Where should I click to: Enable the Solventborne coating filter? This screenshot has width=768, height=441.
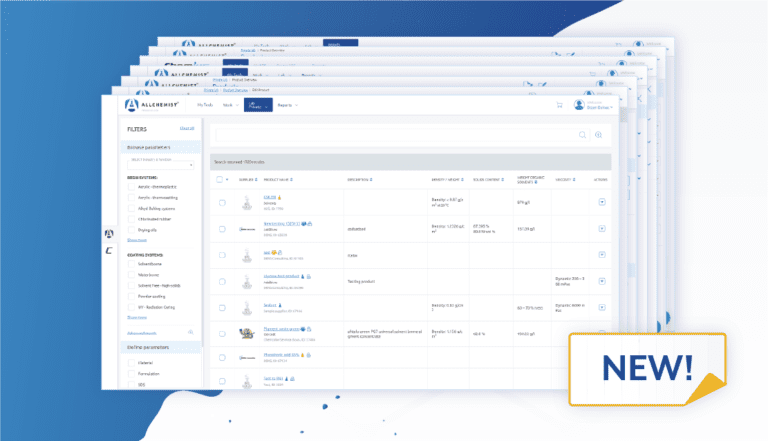click(131, 264)
